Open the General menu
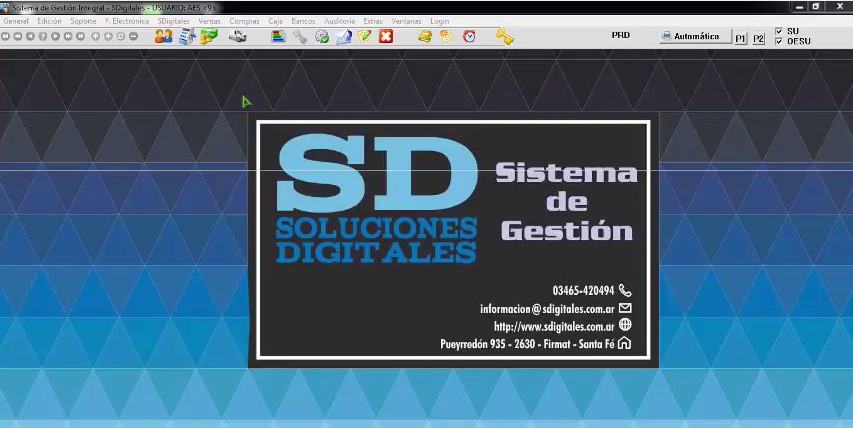Viewport: 853px width, 428px height. 16,21
